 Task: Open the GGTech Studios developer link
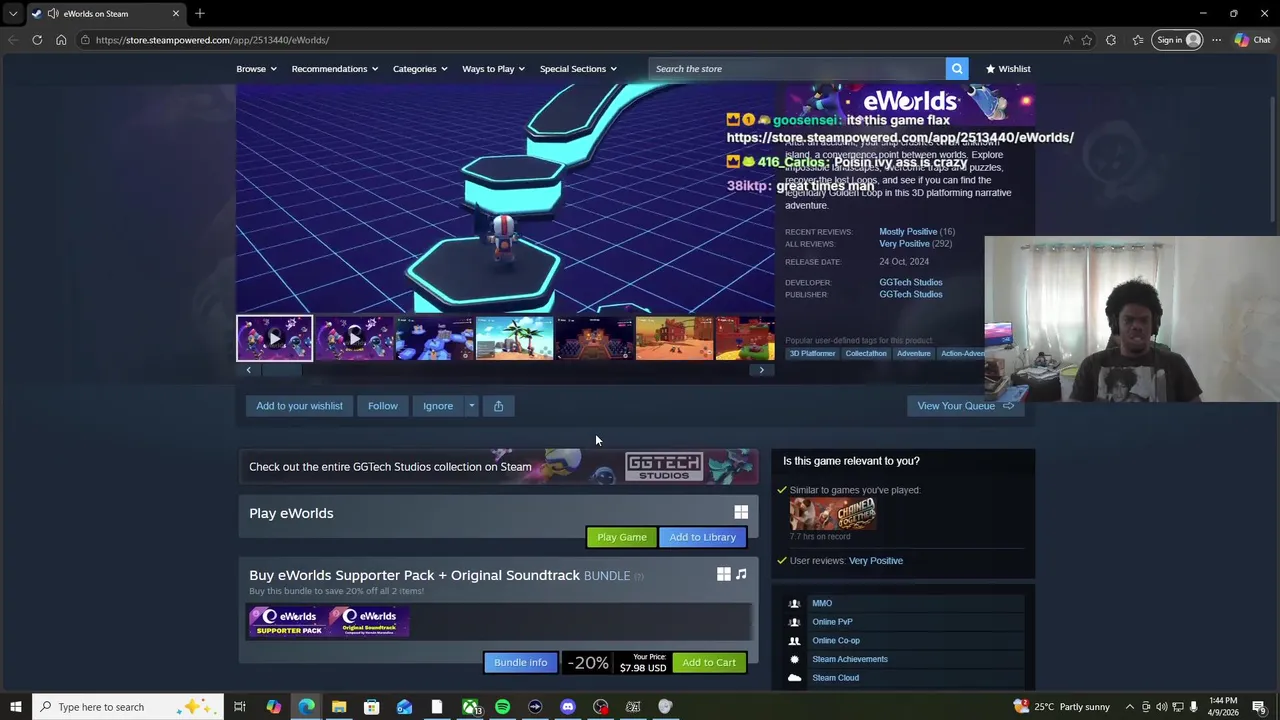click(910, 282)
